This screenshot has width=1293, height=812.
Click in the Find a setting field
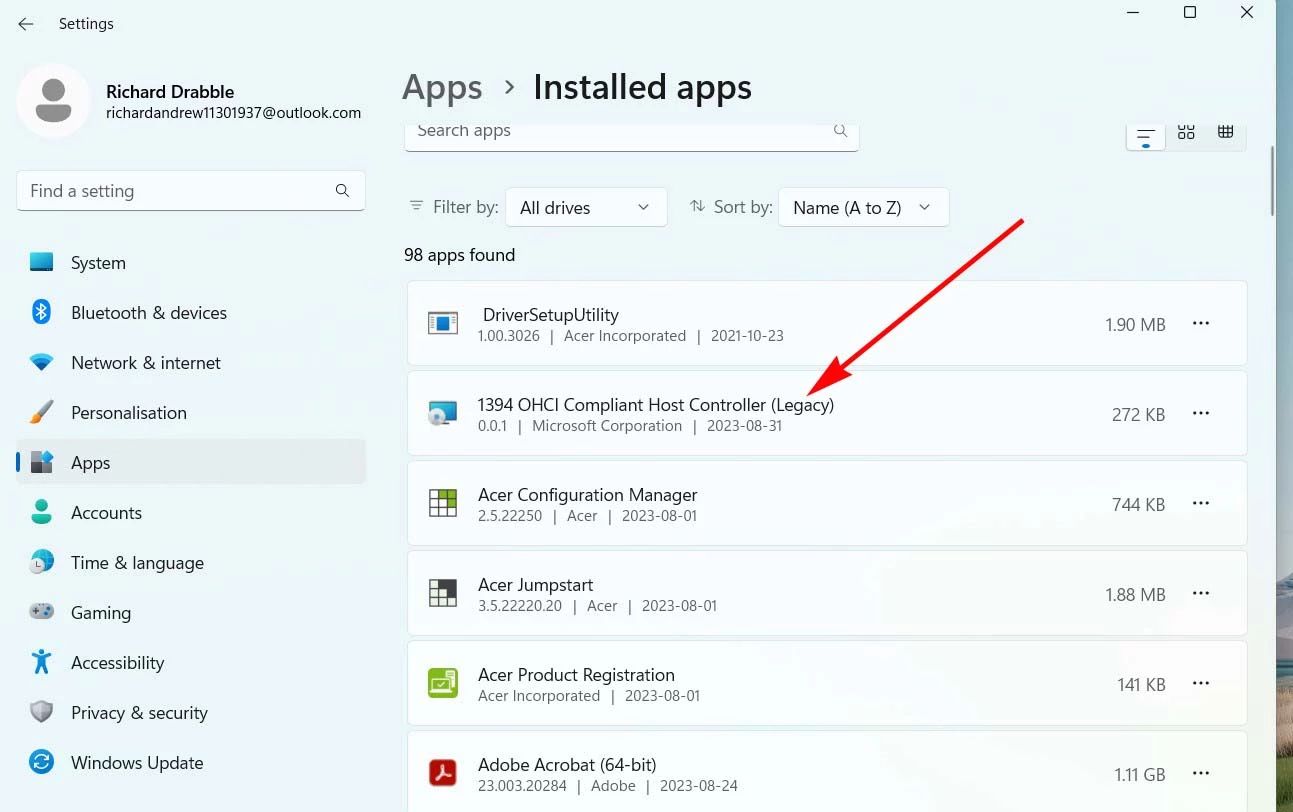191,191
